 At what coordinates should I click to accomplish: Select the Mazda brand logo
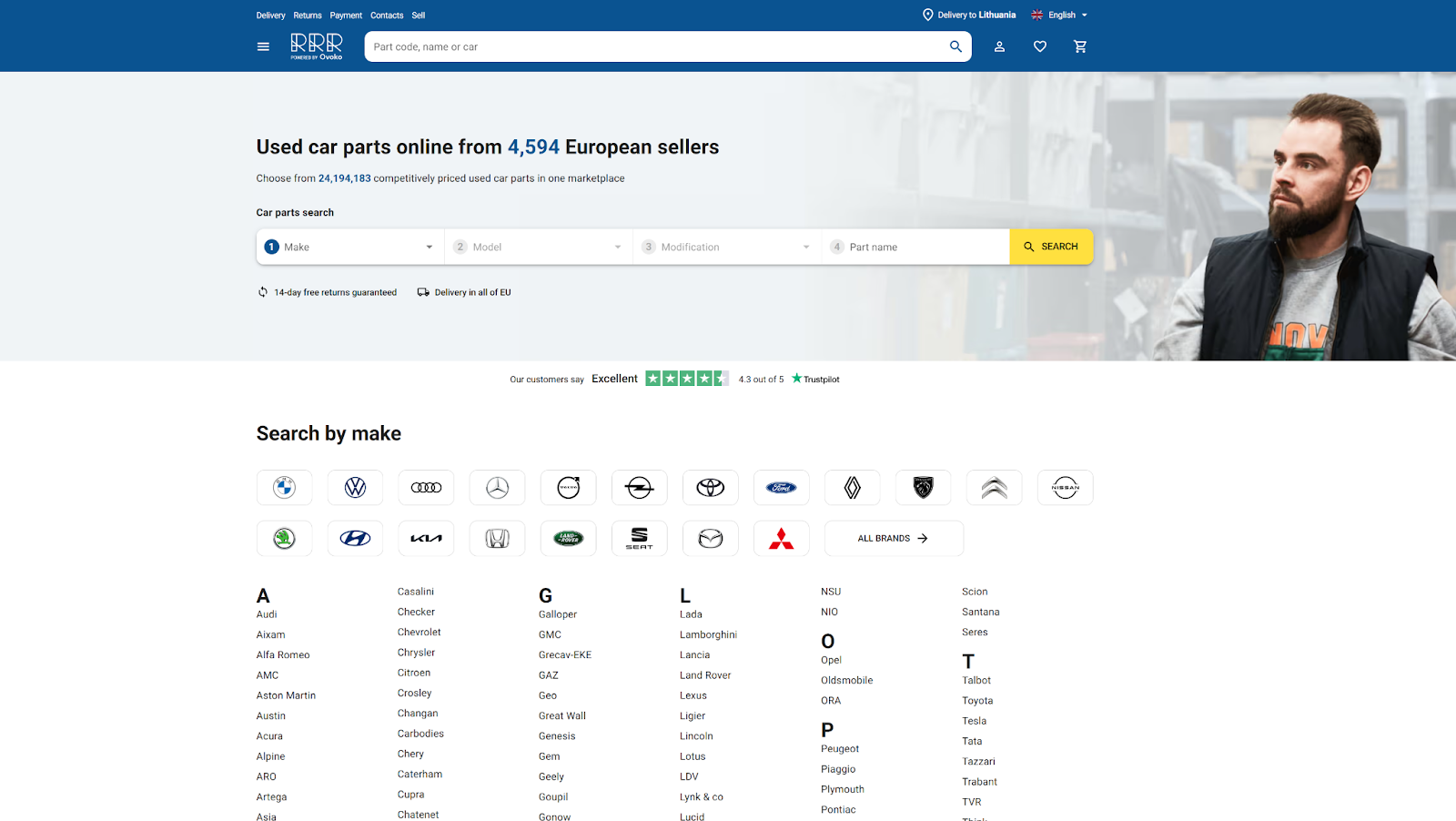click(711, 539)
